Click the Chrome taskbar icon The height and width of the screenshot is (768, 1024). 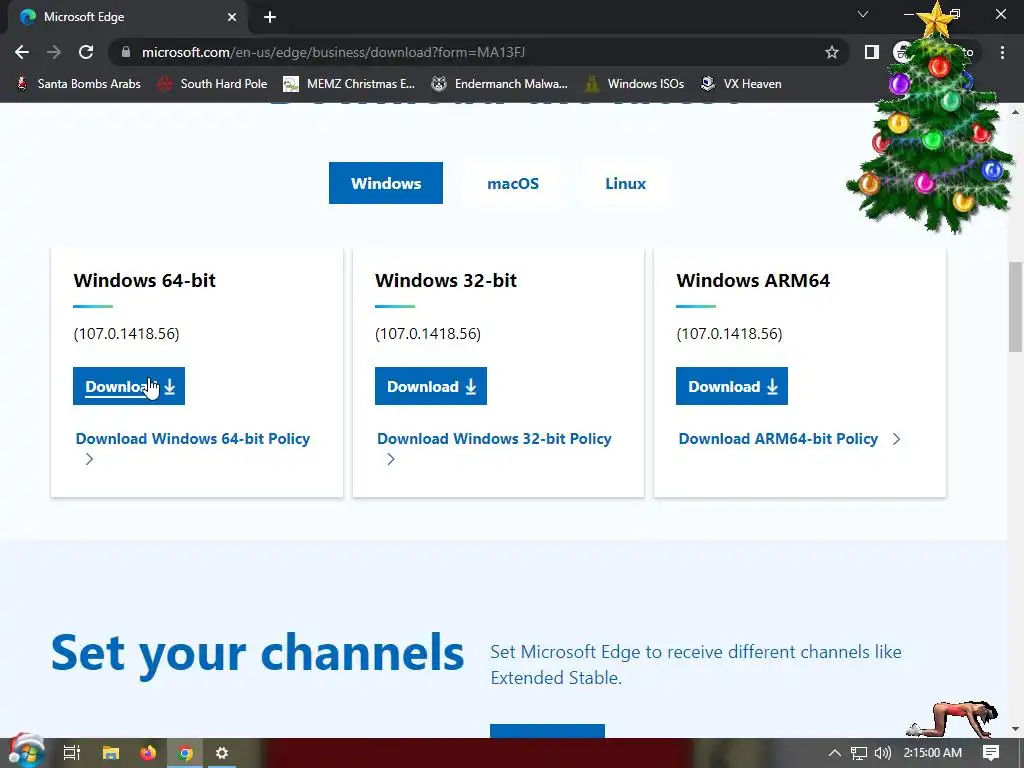pyautogui.click(x=185, y=753)
